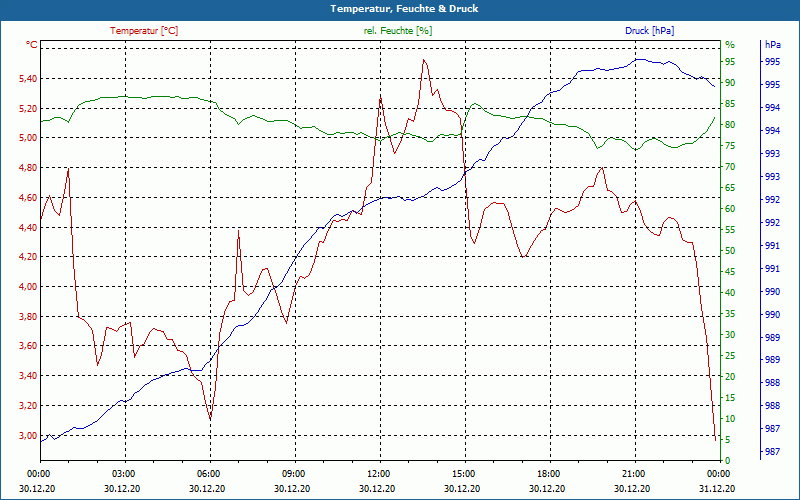Click the 15:00 time axis label
Image resolution: width=800 pixels, height=500 pixels.
click(x=462, y=473)
